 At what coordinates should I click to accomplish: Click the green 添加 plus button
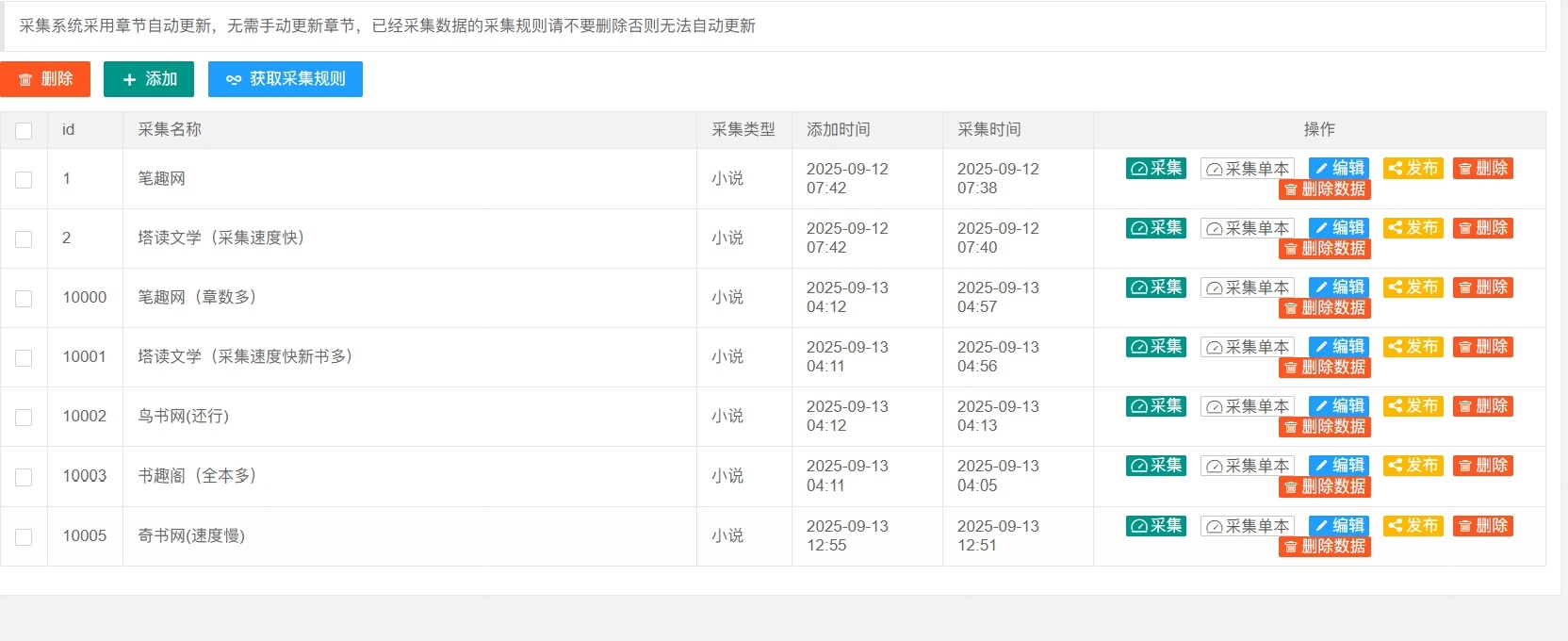click(x=149, y=79)
